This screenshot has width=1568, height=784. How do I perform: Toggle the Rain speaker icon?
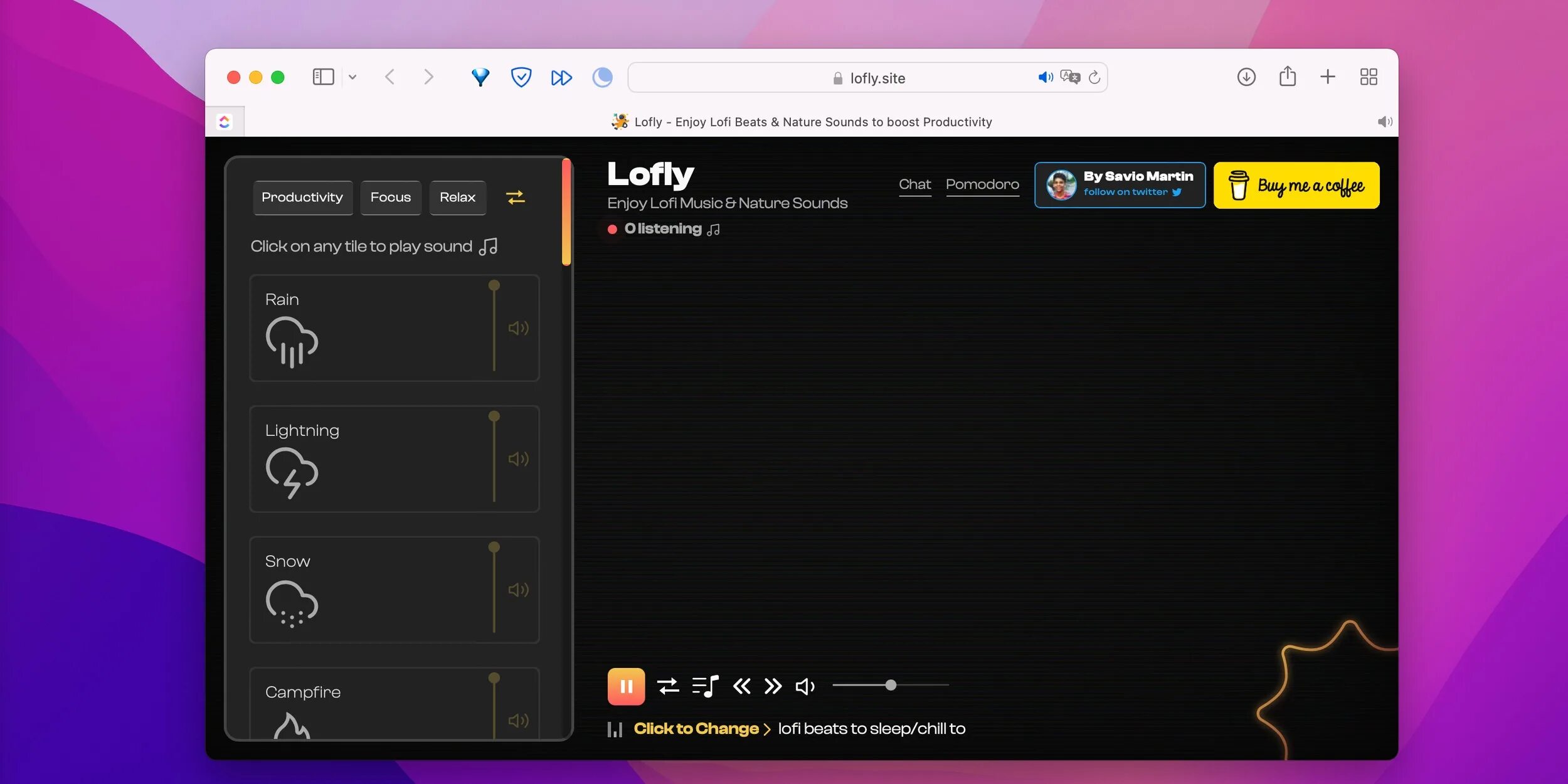518,328
